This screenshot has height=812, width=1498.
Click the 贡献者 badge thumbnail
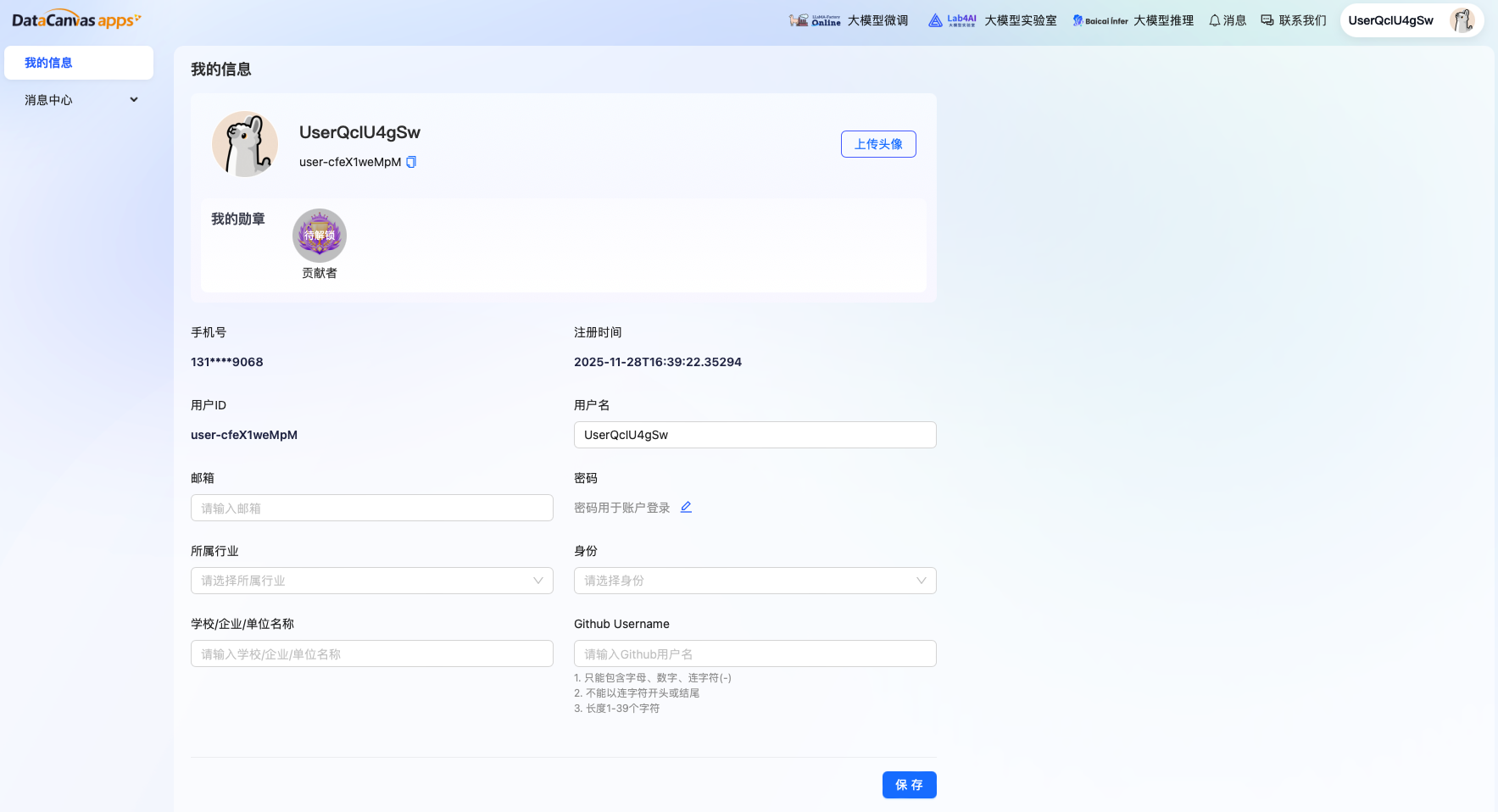tap(320, 235)
